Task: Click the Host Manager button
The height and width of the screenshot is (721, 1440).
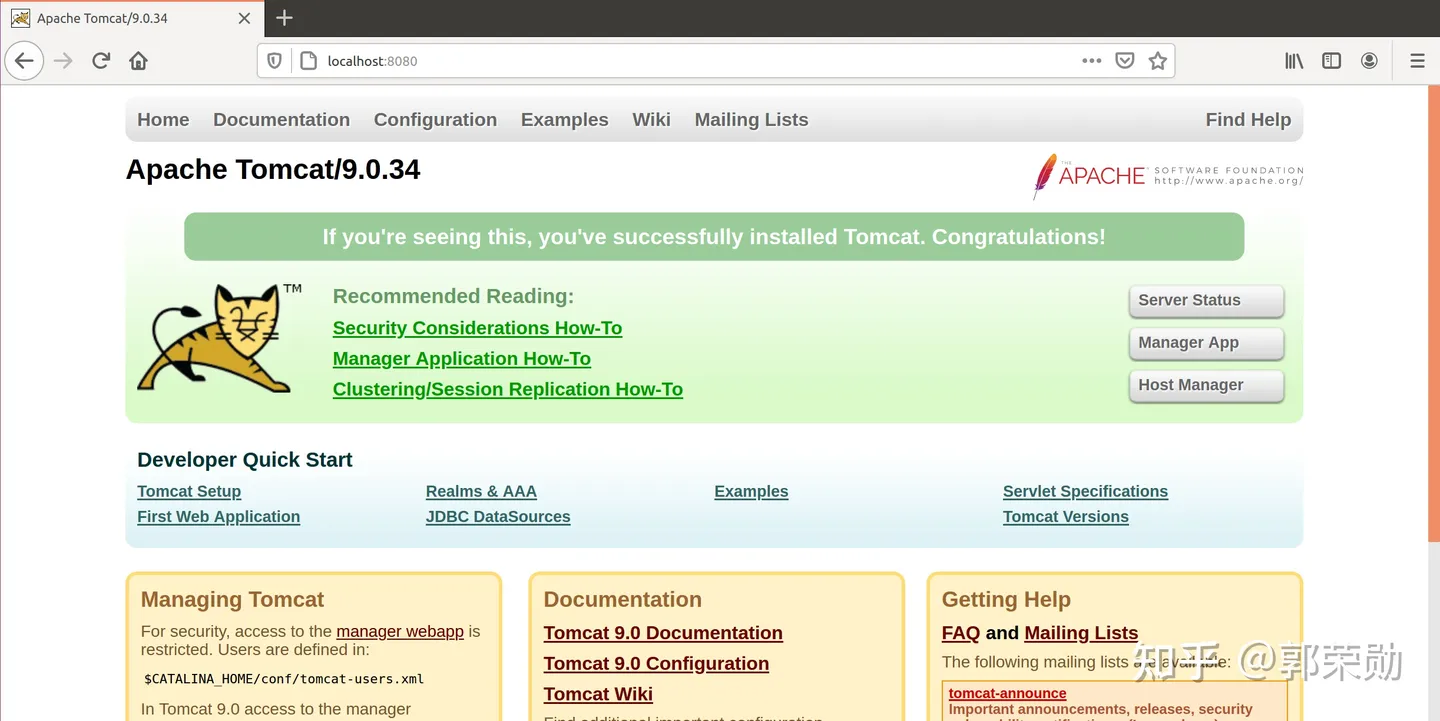Action: pyautogui.click(x=1206, y=386)
